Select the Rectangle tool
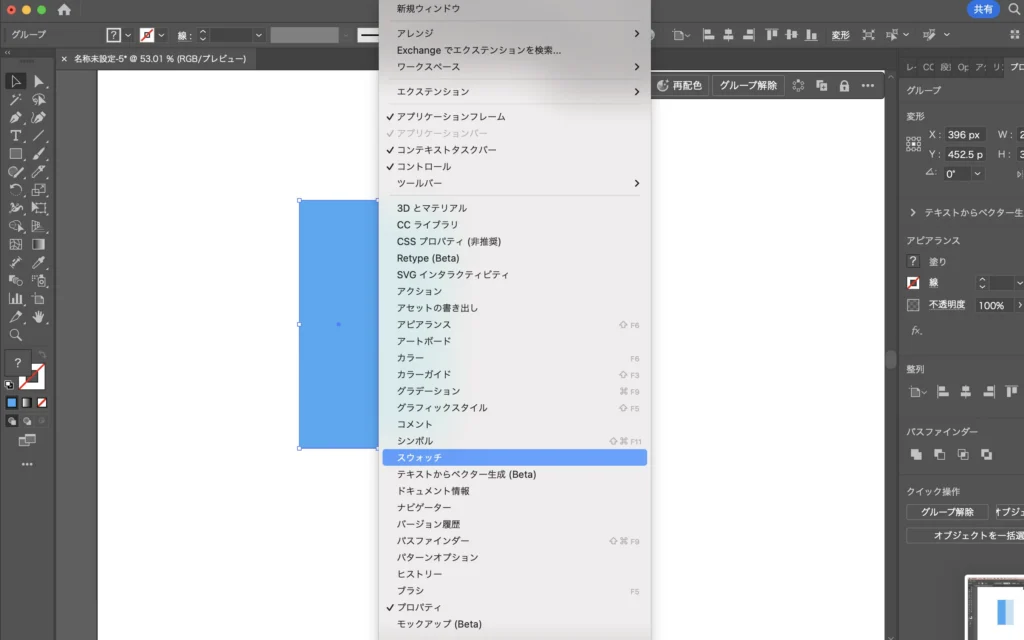 pos(16,154)
